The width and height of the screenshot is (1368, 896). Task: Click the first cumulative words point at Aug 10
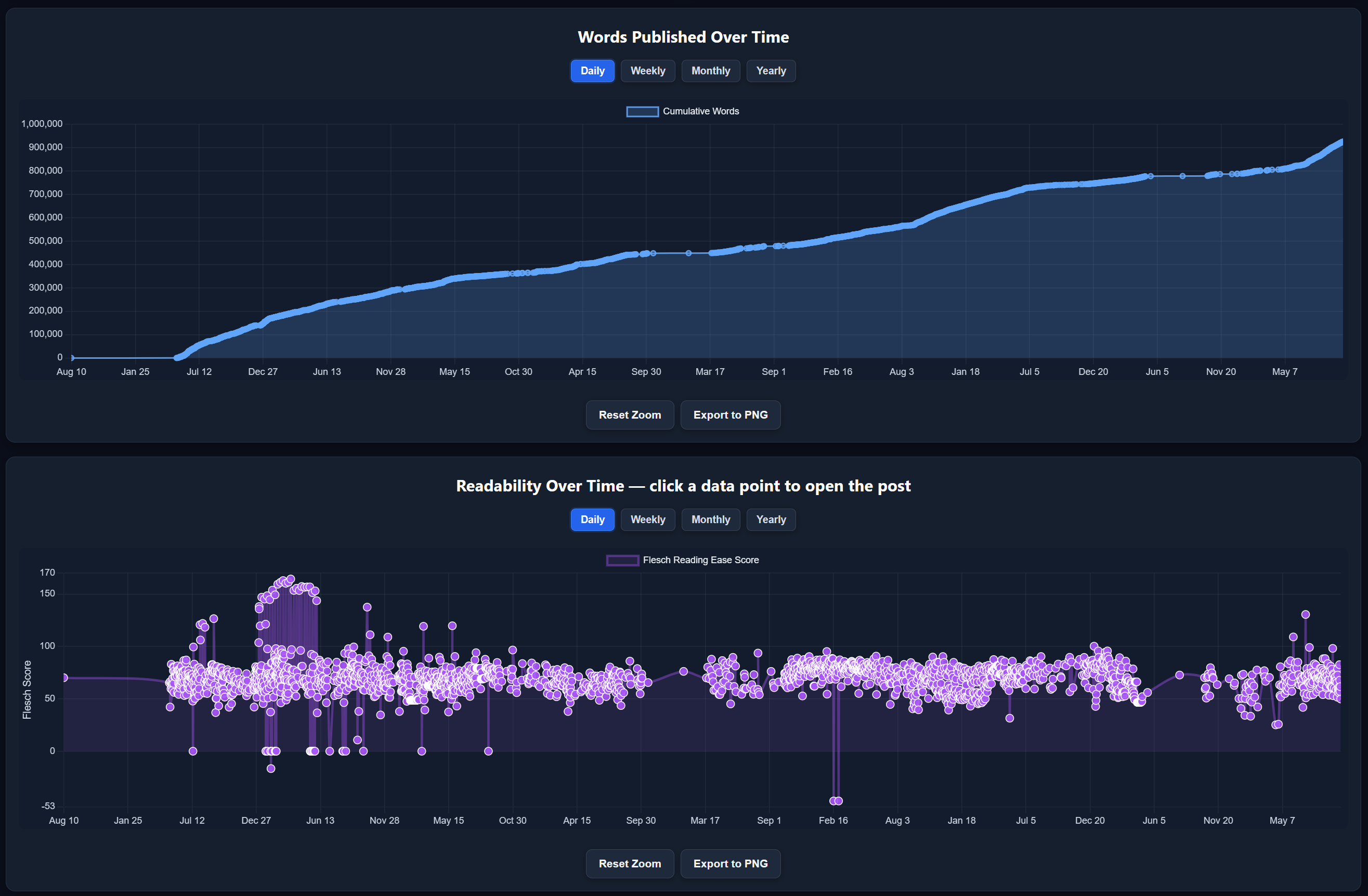click(x=71, y=358)
